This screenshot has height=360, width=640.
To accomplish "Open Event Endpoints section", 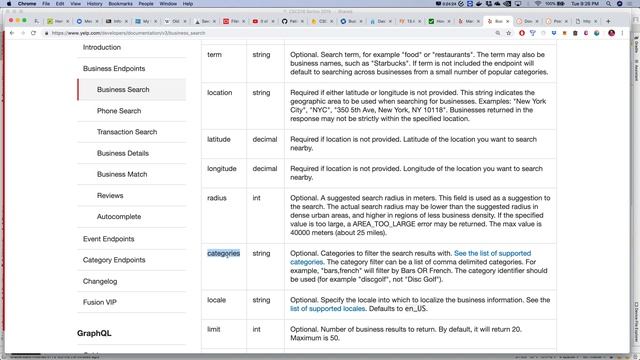I will pos(109,239).
